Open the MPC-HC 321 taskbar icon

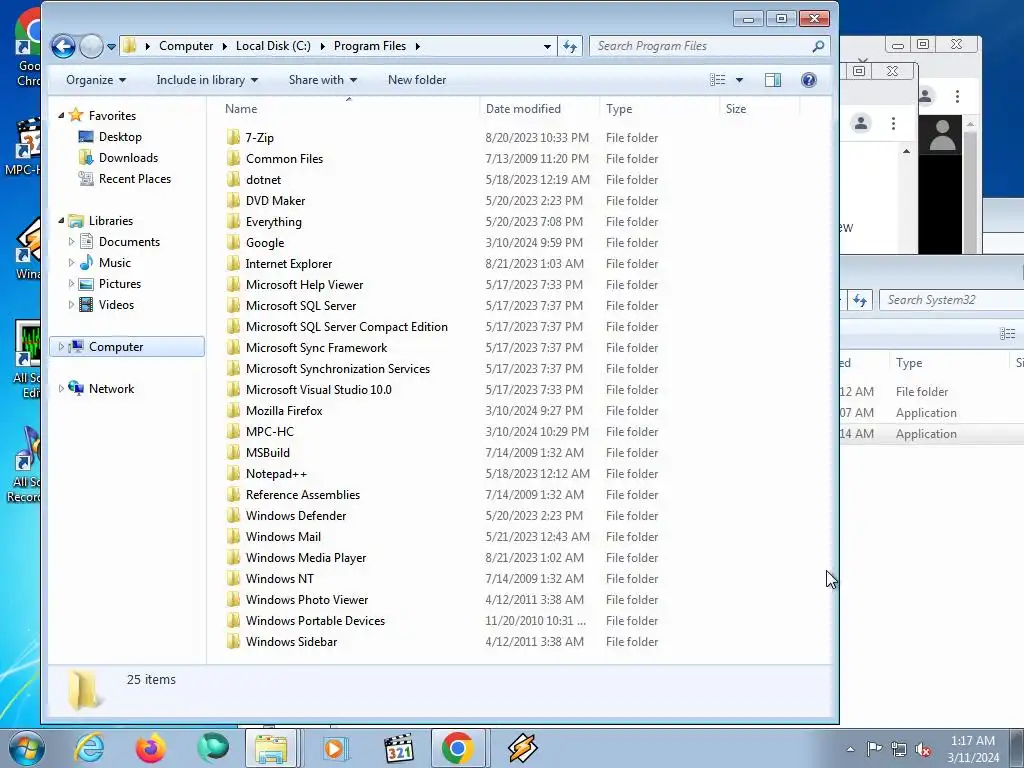[398, 748]
